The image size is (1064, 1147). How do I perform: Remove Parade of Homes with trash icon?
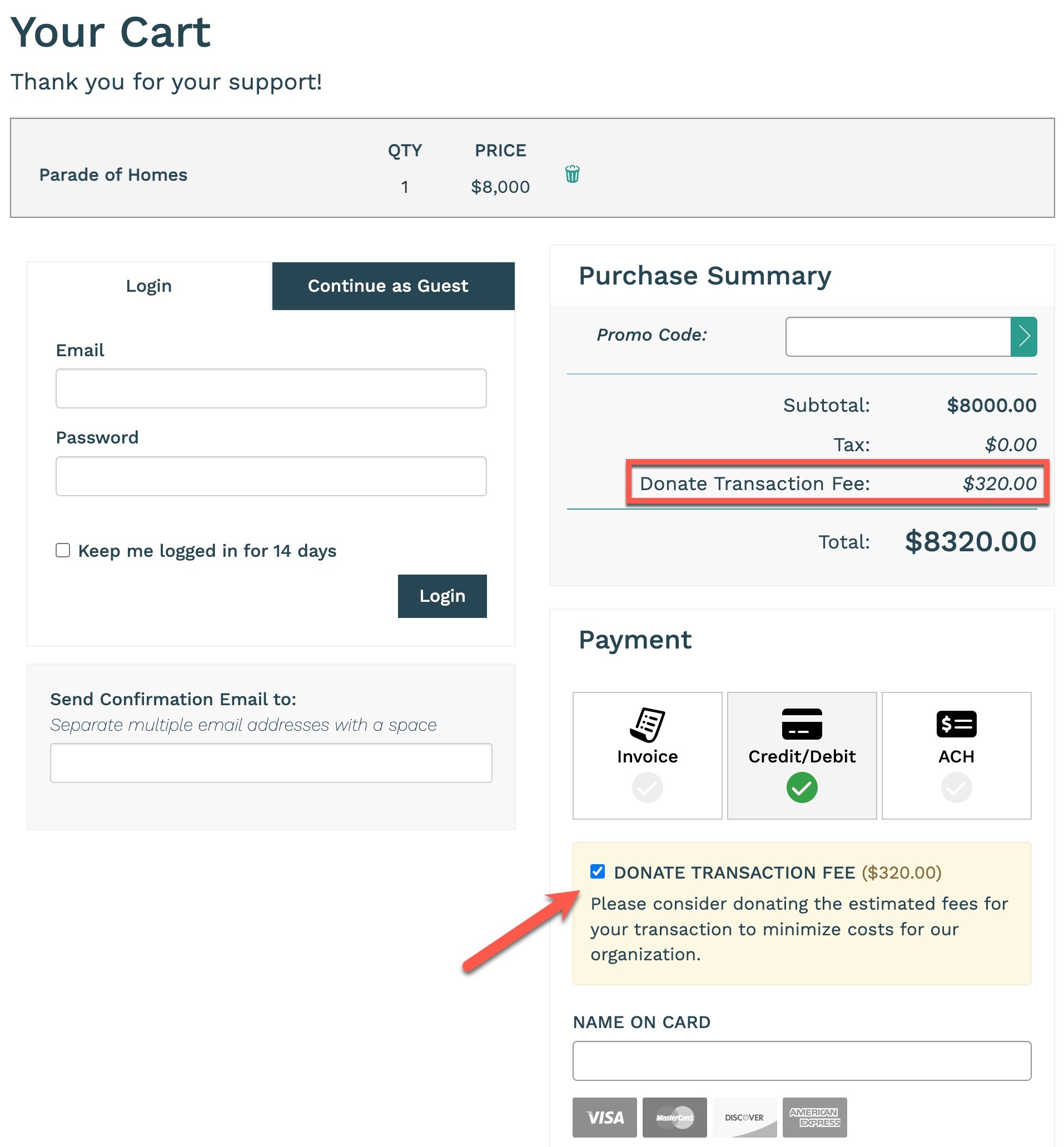[x=571, y=174]
